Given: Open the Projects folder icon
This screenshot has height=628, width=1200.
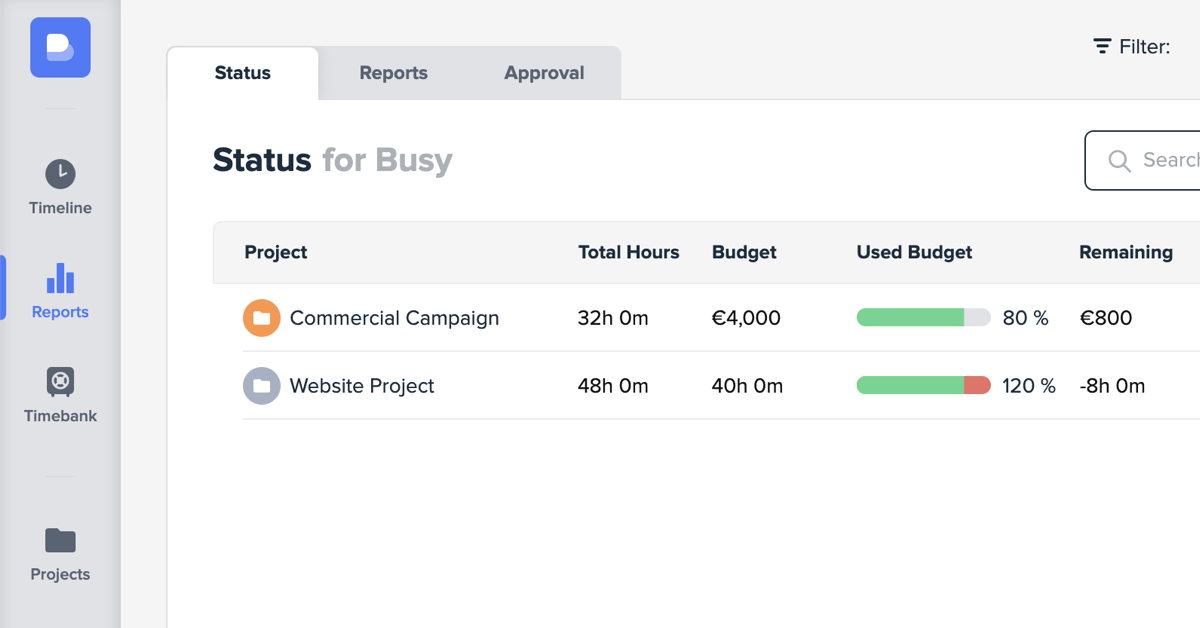Looking at the screenshot, I should [60, 541].
